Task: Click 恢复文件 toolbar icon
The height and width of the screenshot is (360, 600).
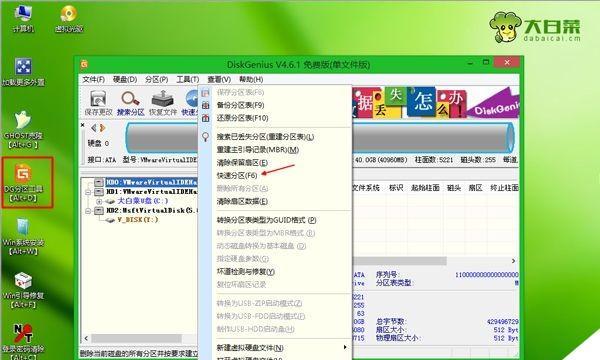Action: (163, 103)
